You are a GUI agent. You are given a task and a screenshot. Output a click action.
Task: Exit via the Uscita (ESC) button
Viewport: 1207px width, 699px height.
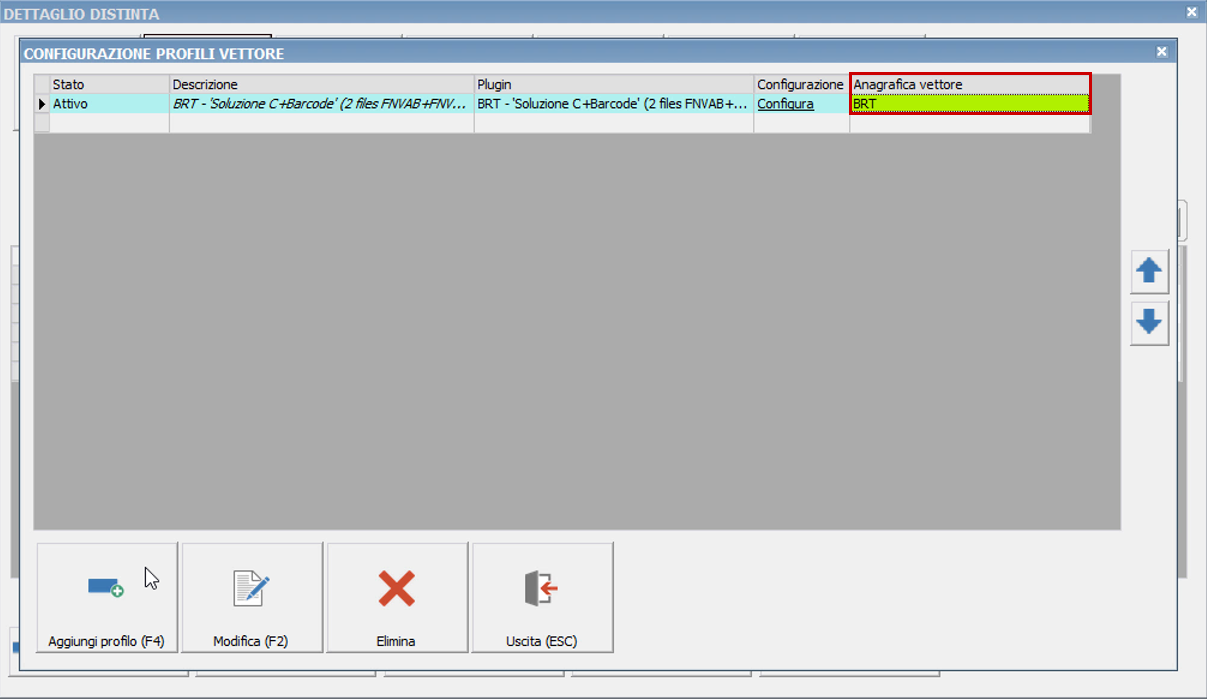coord(542,598)
